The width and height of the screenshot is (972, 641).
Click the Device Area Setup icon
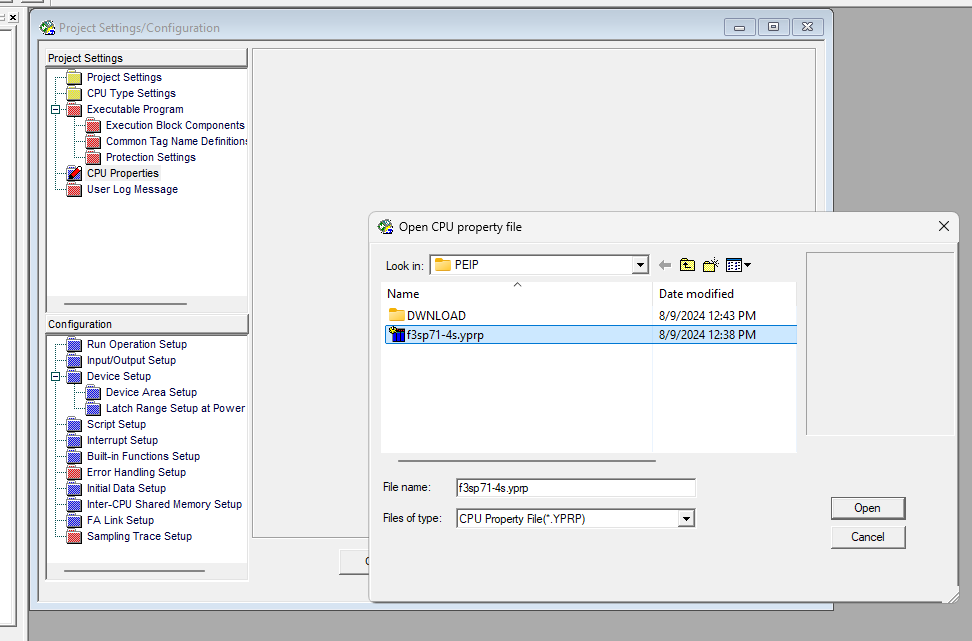click(93, 393)
